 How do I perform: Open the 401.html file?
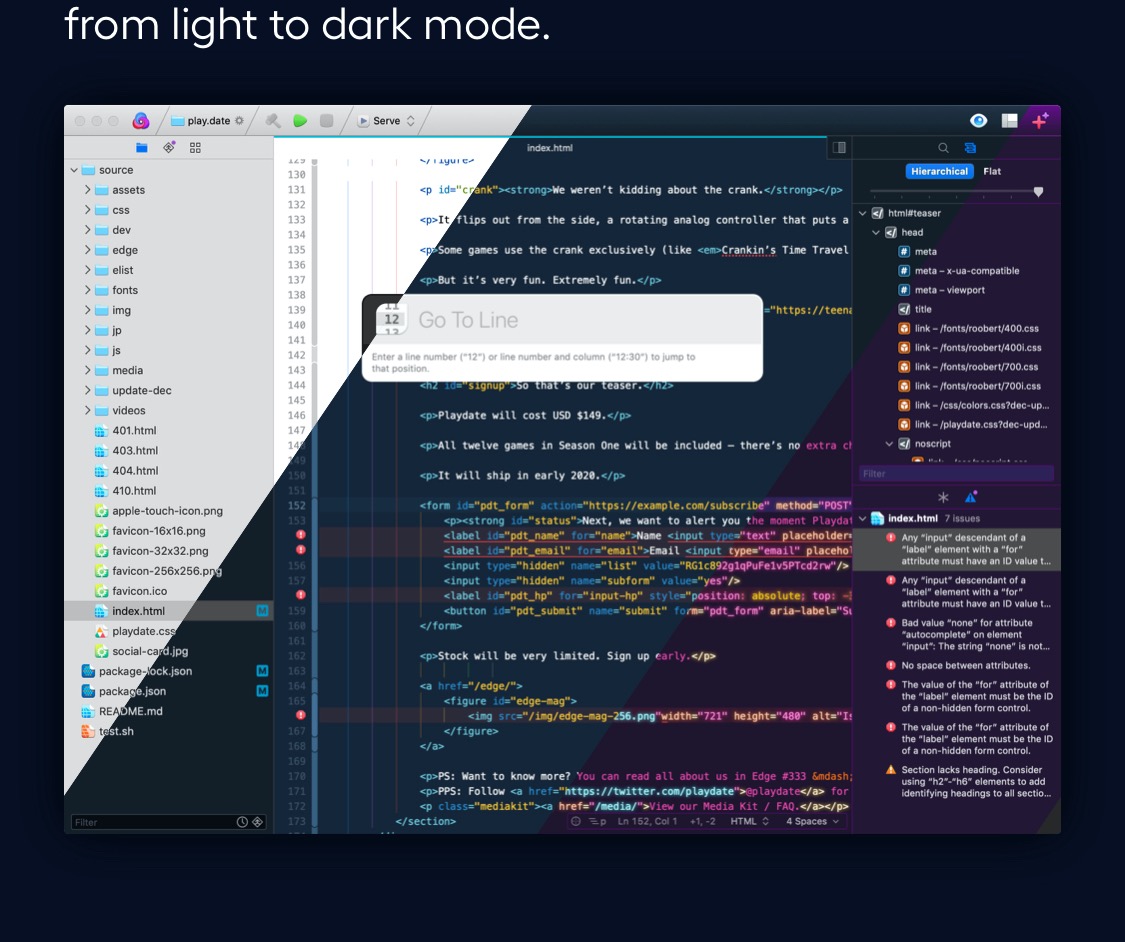click(134, 430)
